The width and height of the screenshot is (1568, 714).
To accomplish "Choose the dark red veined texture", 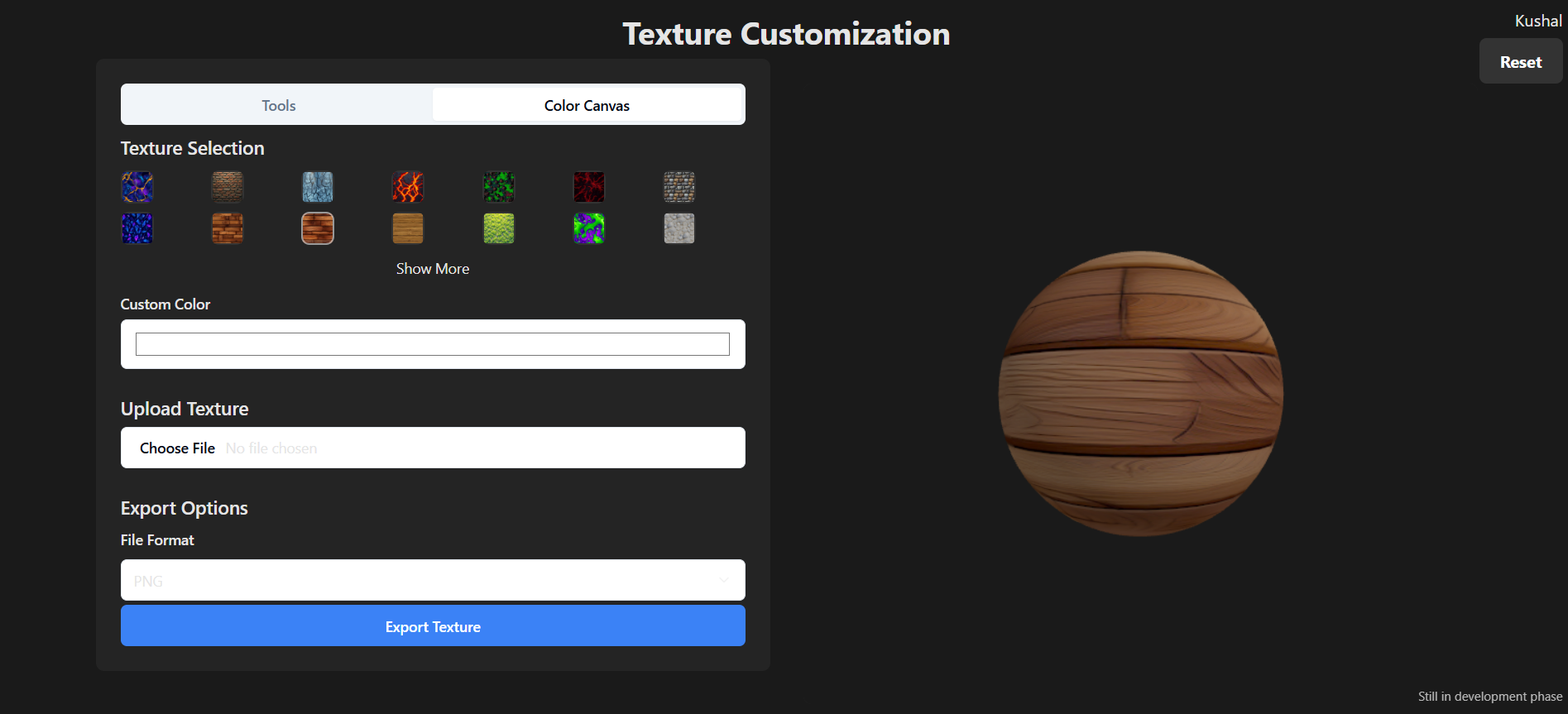I will point(589,187).
